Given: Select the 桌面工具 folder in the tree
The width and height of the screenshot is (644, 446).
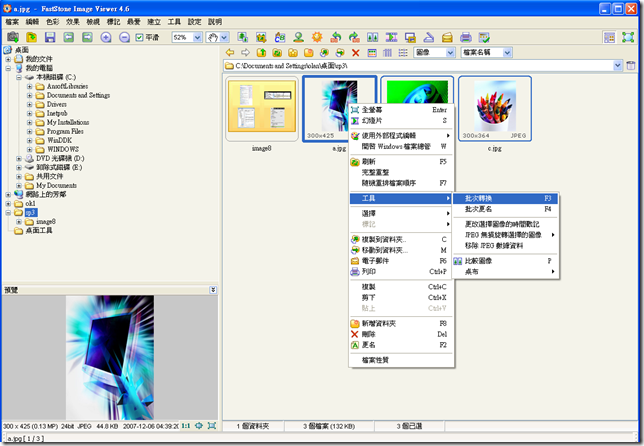Looking at the screenshot, I should 39,231.
